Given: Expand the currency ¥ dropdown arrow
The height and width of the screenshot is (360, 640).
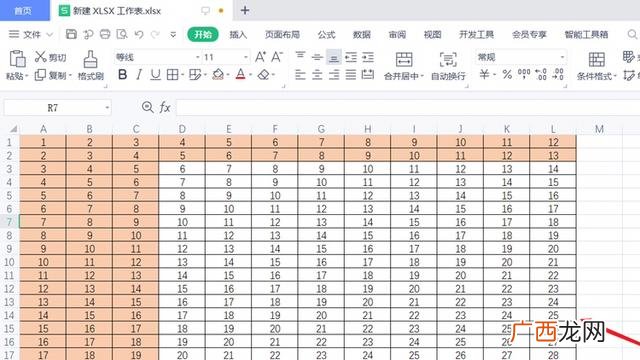Looking at the screenshot, I should pos(494,75).
